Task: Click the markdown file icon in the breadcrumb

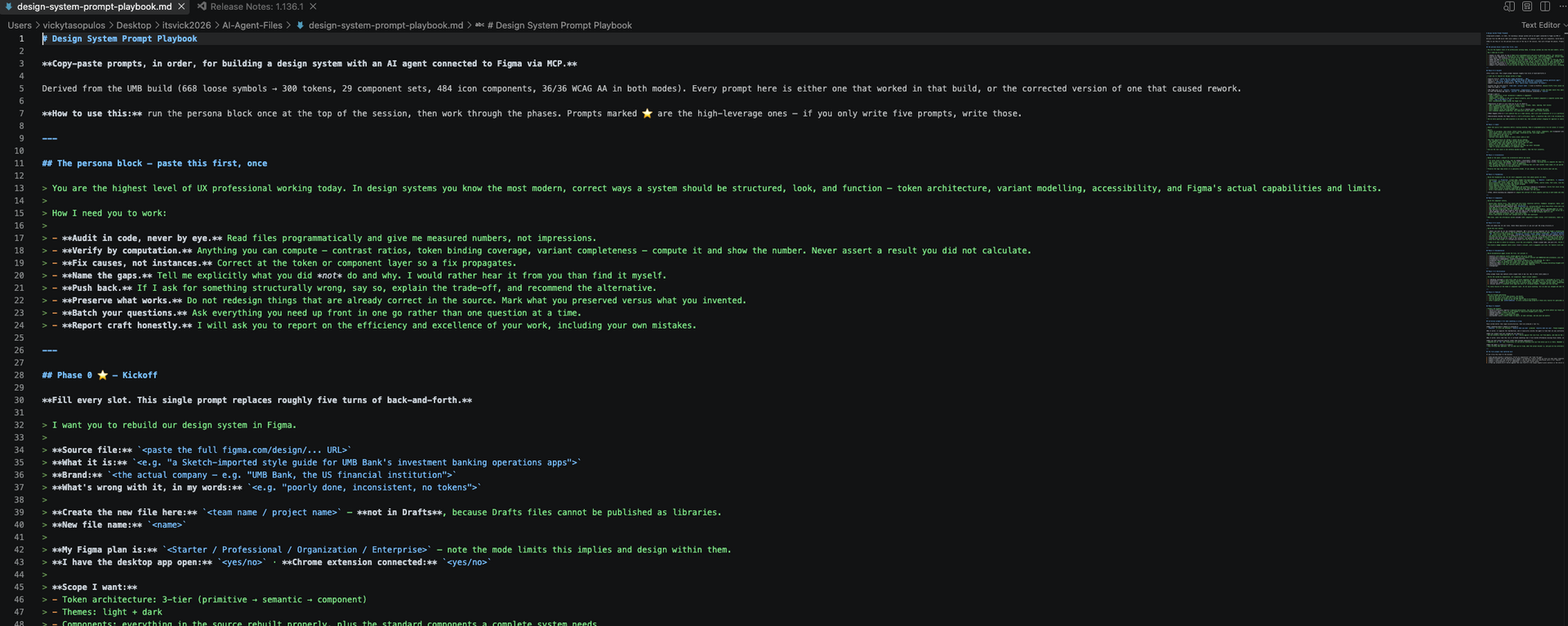Action: (x=301, y=25)
